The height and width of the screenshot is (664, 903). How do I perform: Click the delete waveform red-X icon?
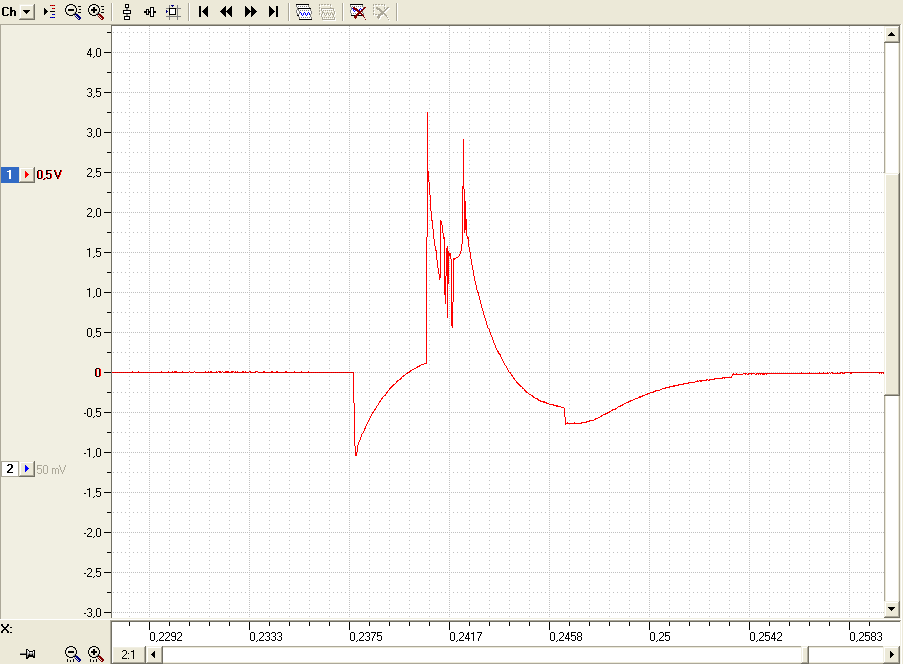[357, 12]
